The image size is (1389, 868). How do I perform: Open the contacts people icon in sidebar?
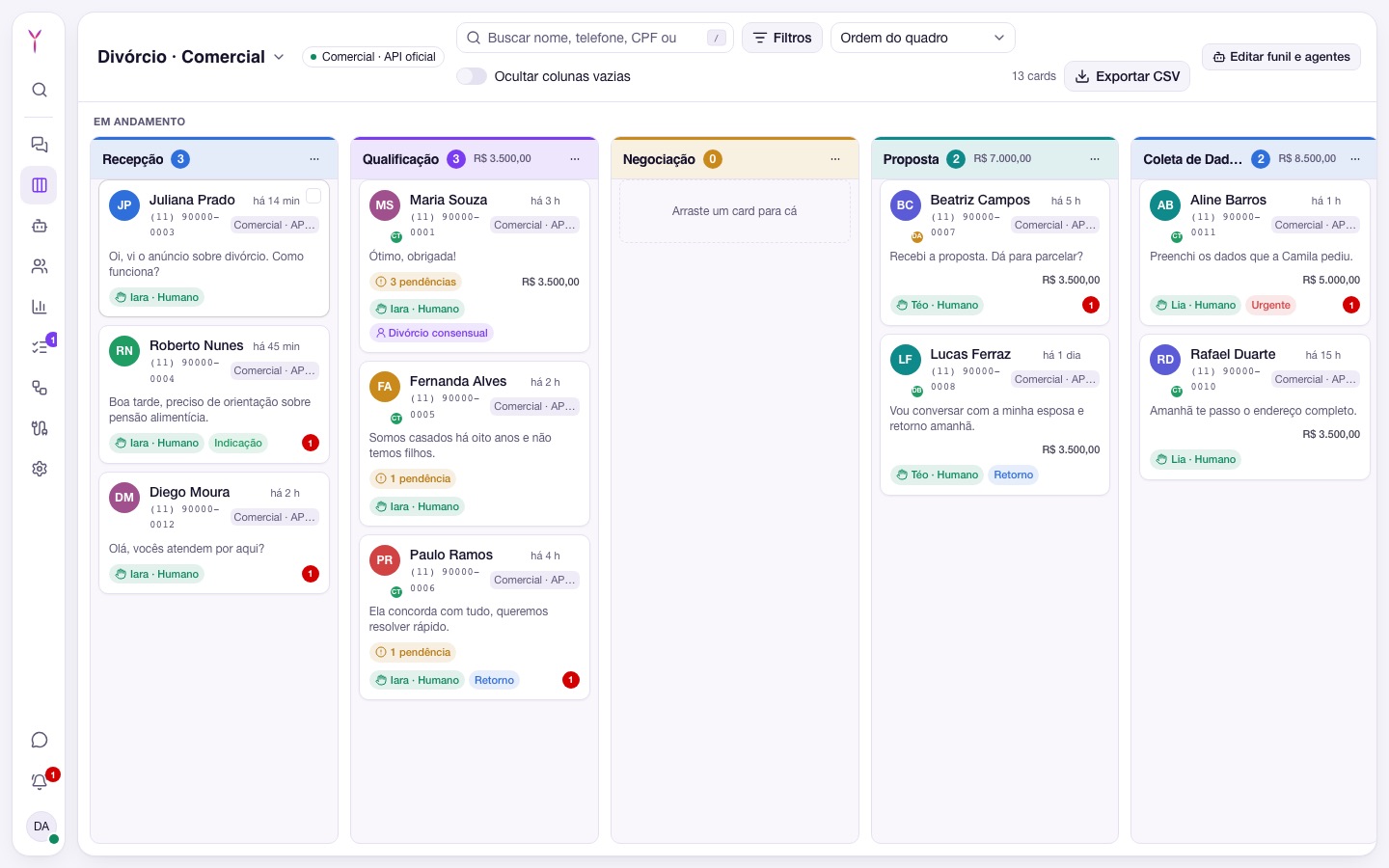tap(40, 266)
